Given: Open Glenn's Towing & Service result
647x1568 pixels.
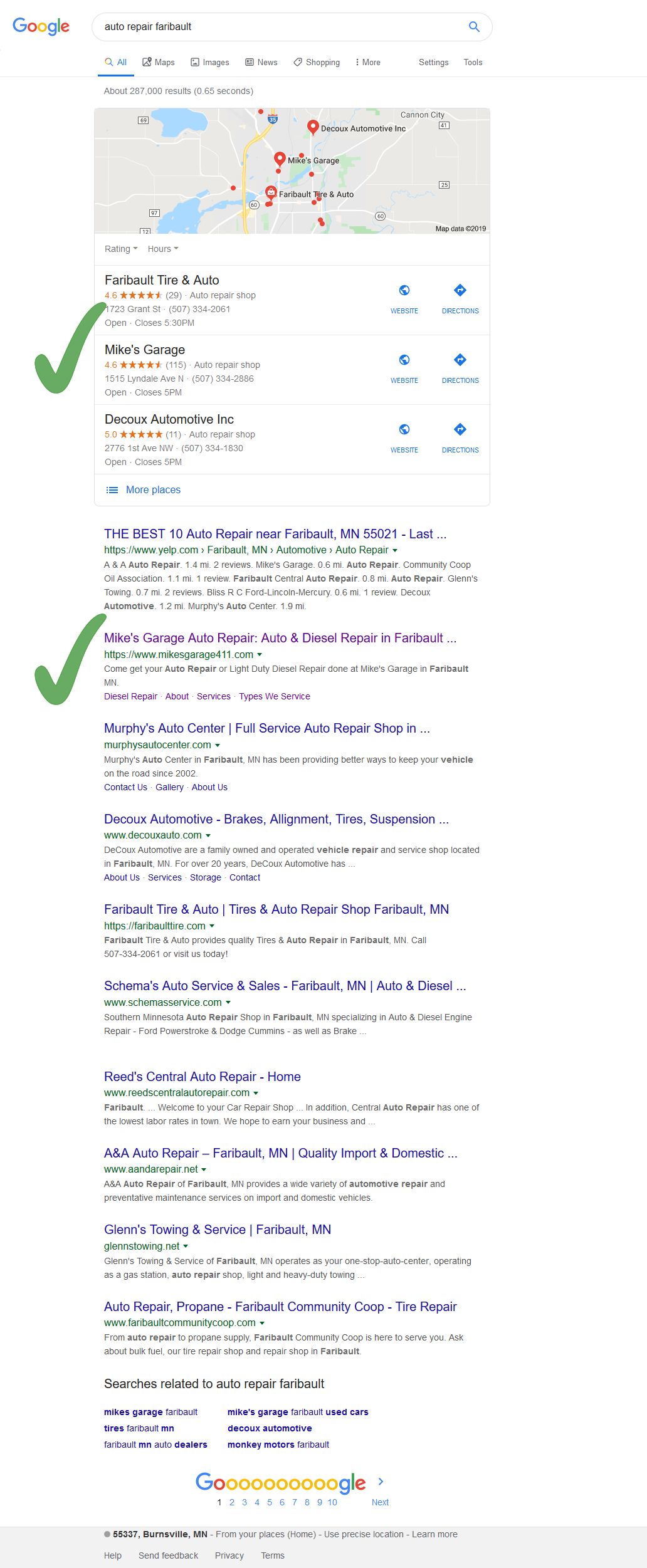Looking at the screenshot, I should coord(218,1230).
